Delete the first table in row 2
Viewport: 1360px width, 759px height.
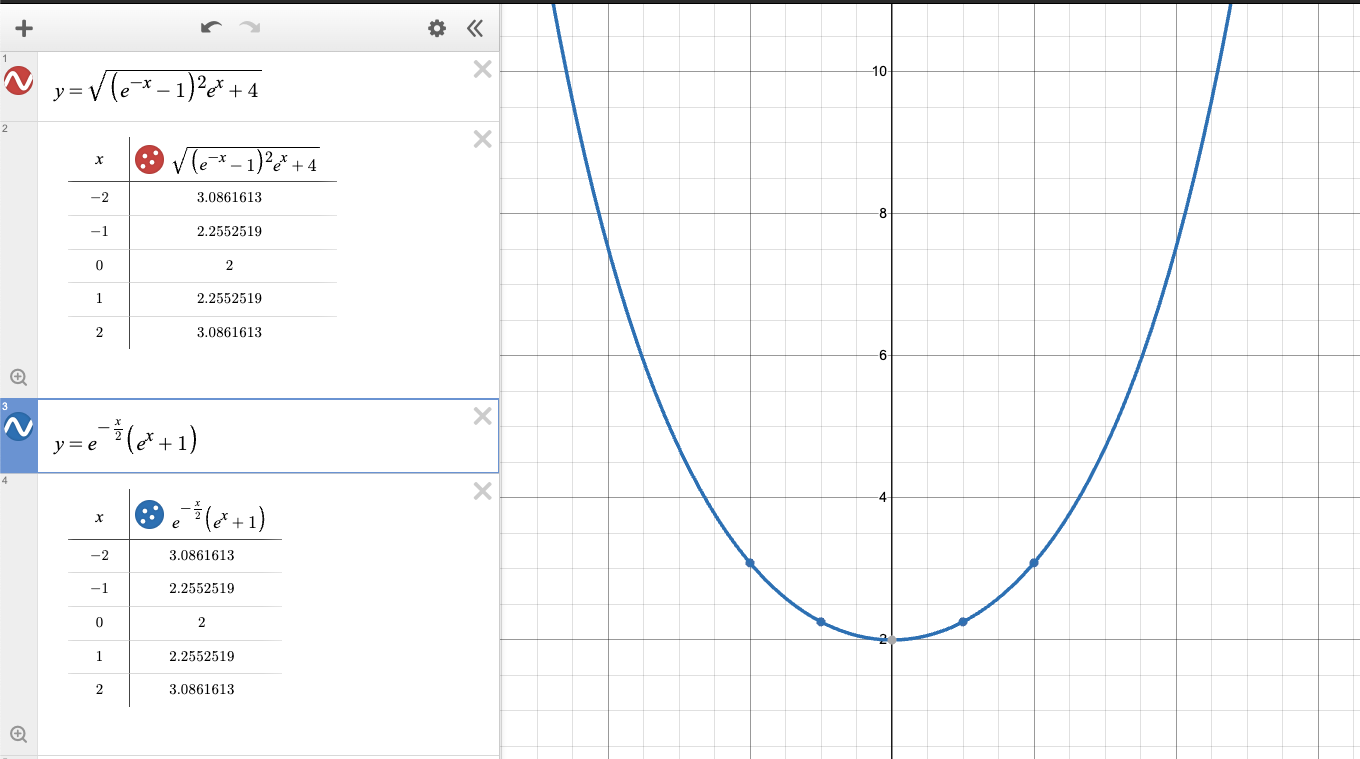coord(482,139)
